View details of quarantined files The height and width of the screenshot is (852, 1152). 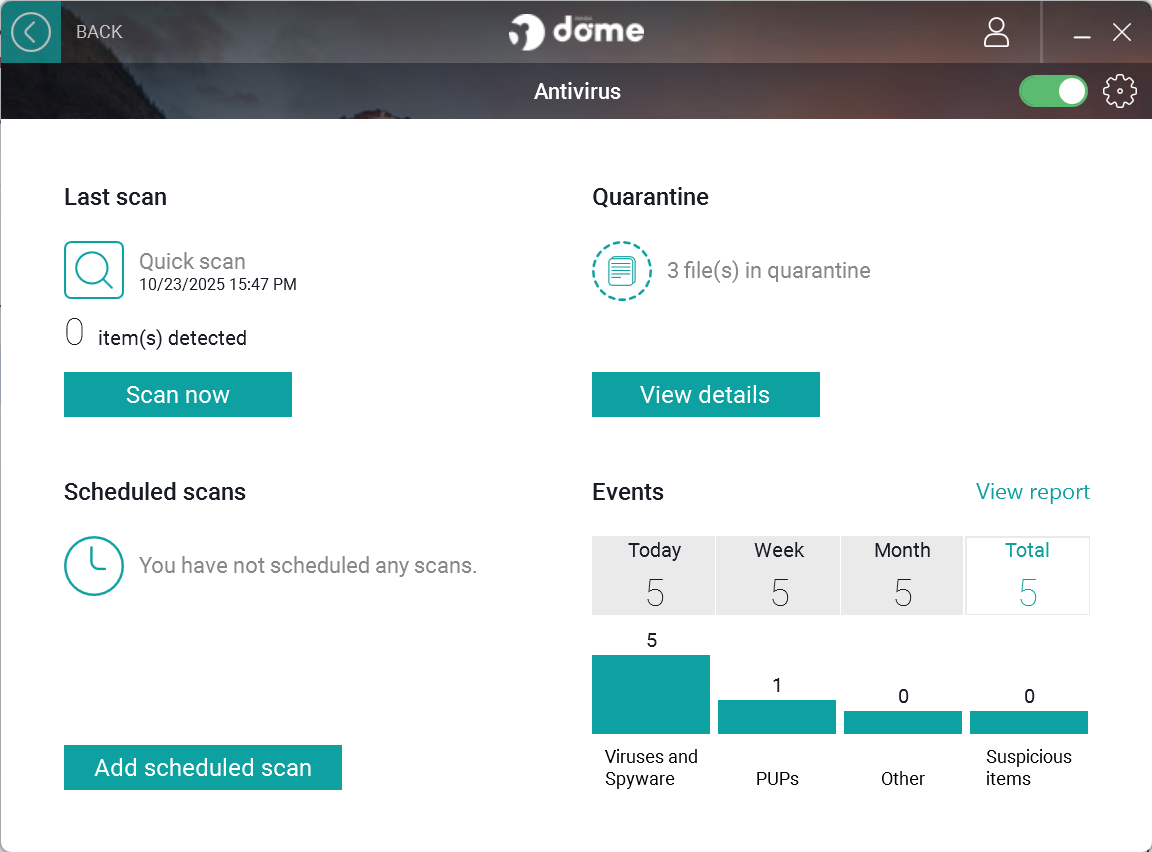tap(705, 394)
